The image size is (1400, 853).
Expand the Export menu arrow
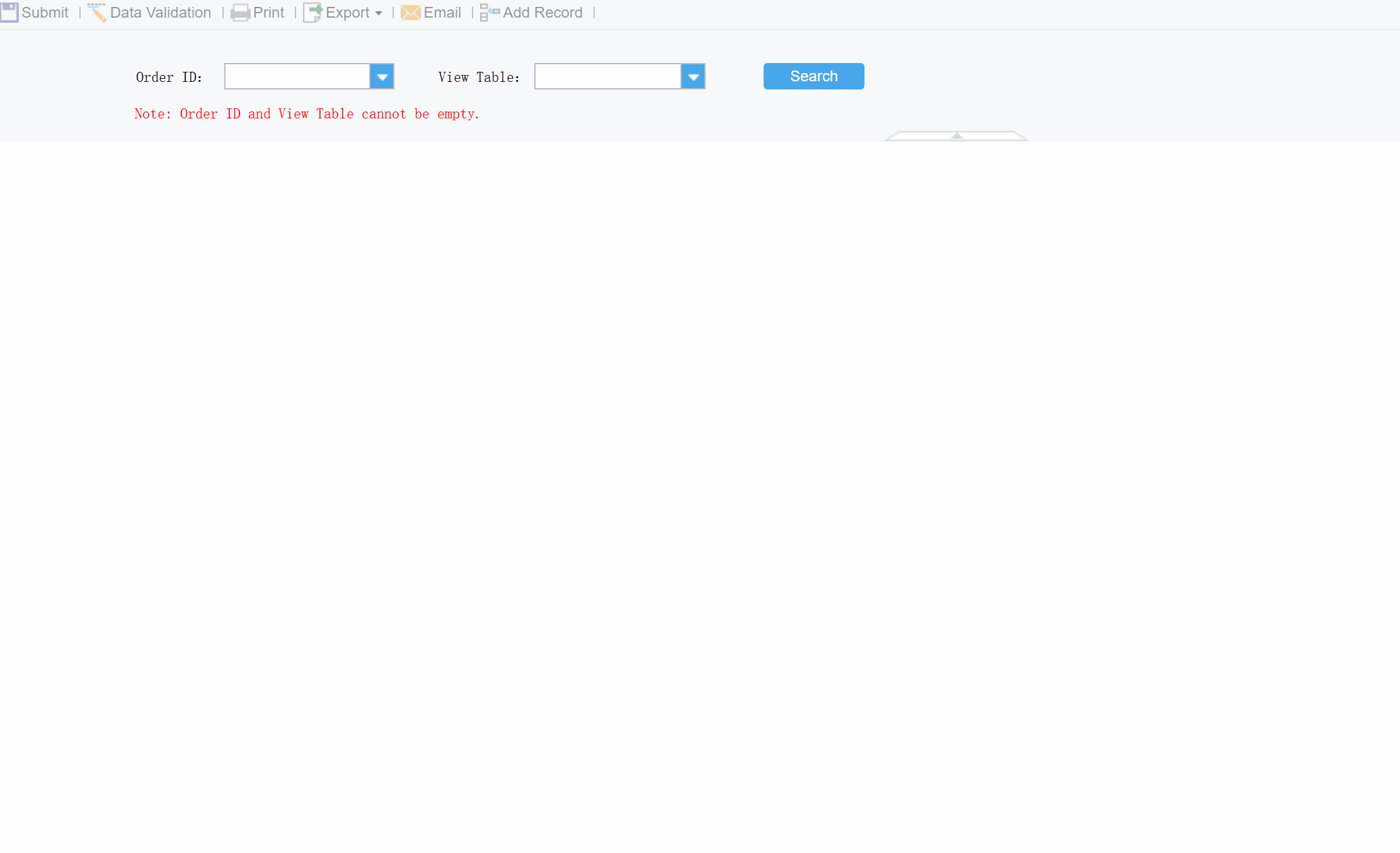coord(378,13)
